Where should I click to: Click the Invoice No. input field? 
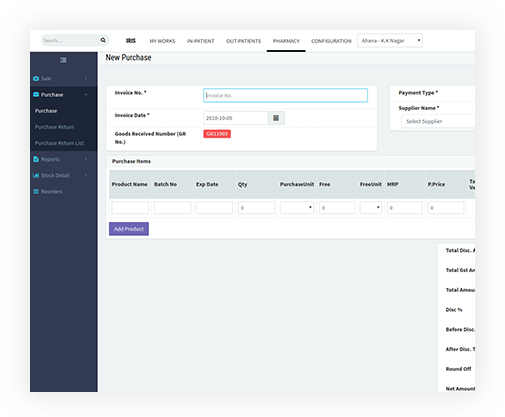click(x=285, y=95)
